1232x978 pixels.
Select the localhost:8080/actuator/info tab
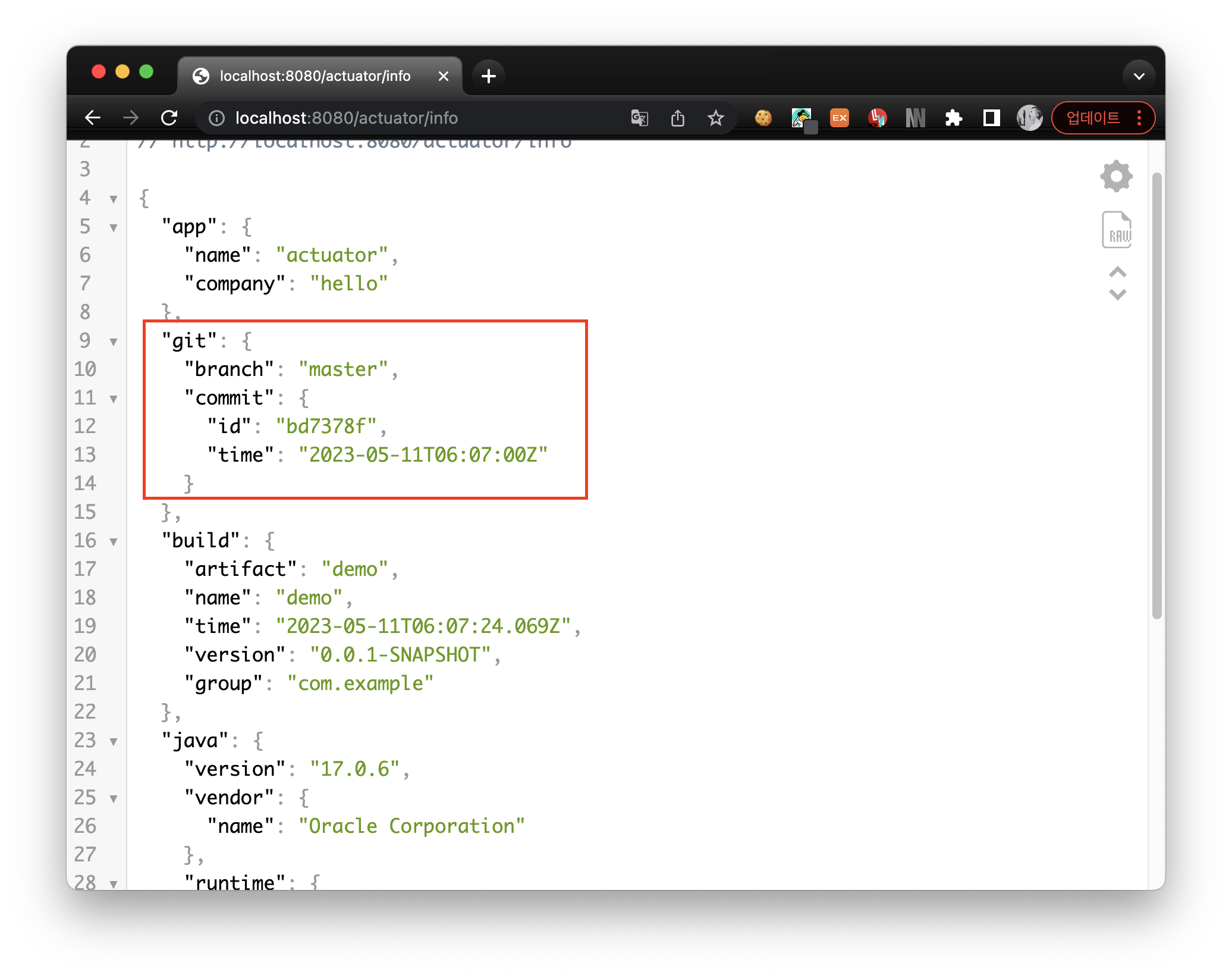point(315,76)
